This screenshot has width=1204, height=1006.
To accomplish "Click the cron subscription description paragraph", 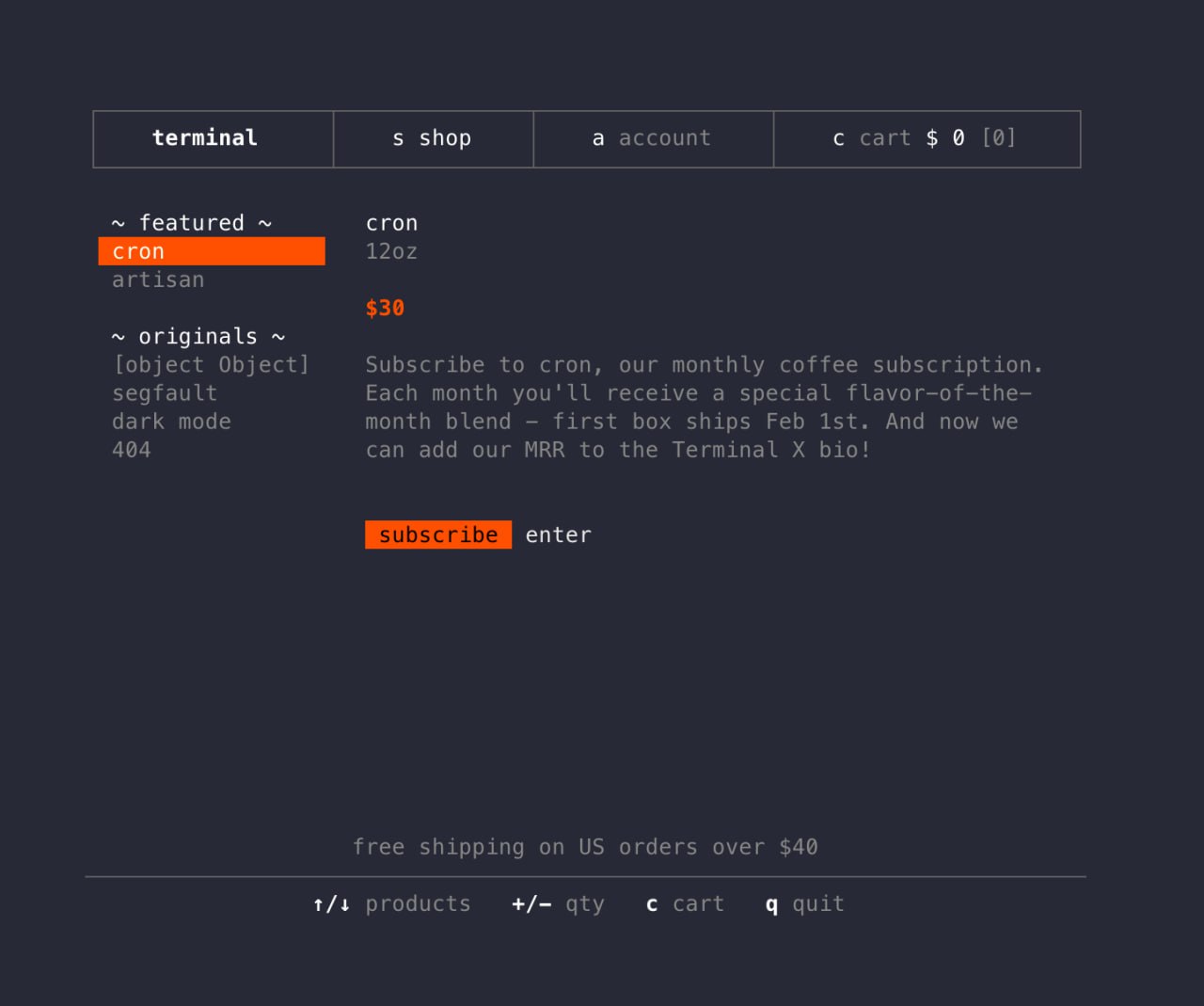I will click(x=704, y=407).
